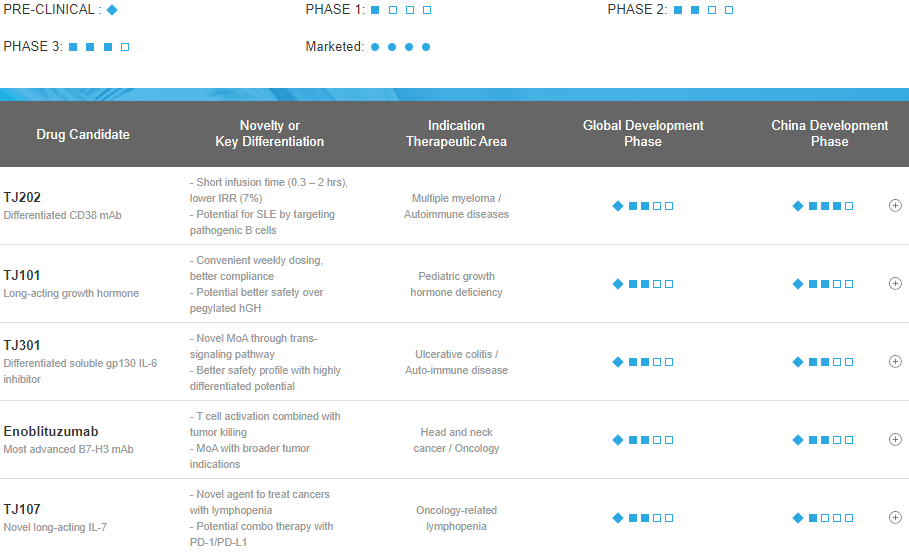Click the PHASE 2 legend squares
This screenshot has height=555, width=909.
703,10
